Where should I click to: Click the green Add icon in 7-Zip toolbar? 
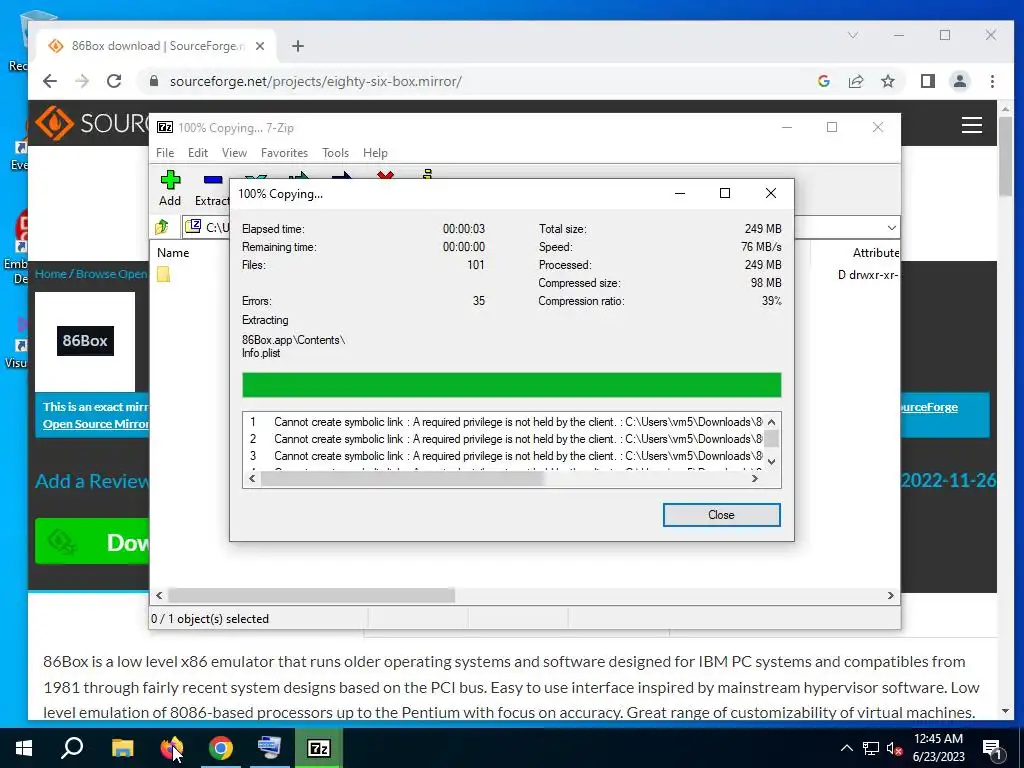[x=170, y=181]
